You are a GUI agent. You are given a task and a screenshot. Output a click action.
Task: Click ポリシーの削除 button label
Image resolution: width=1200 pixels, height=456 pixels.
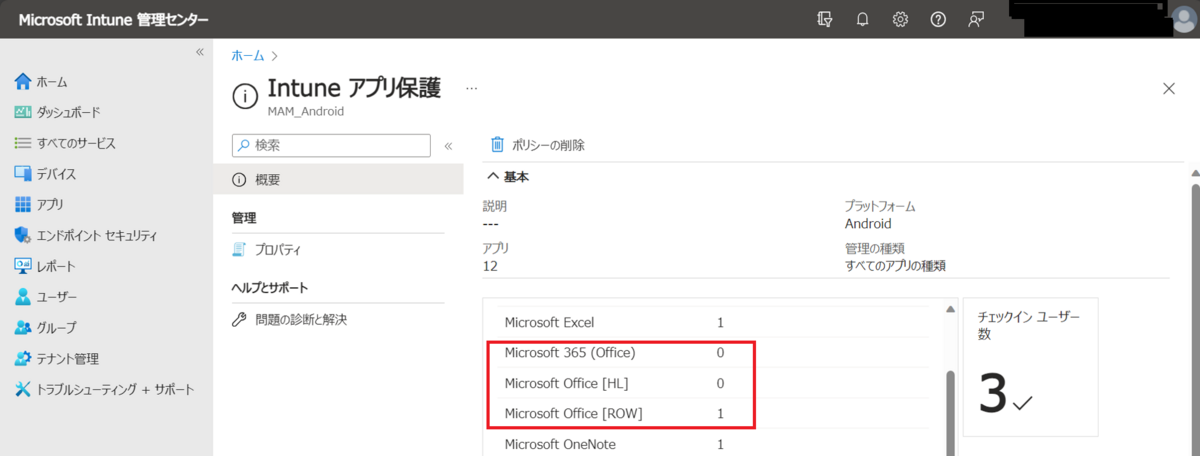point(548,145)
